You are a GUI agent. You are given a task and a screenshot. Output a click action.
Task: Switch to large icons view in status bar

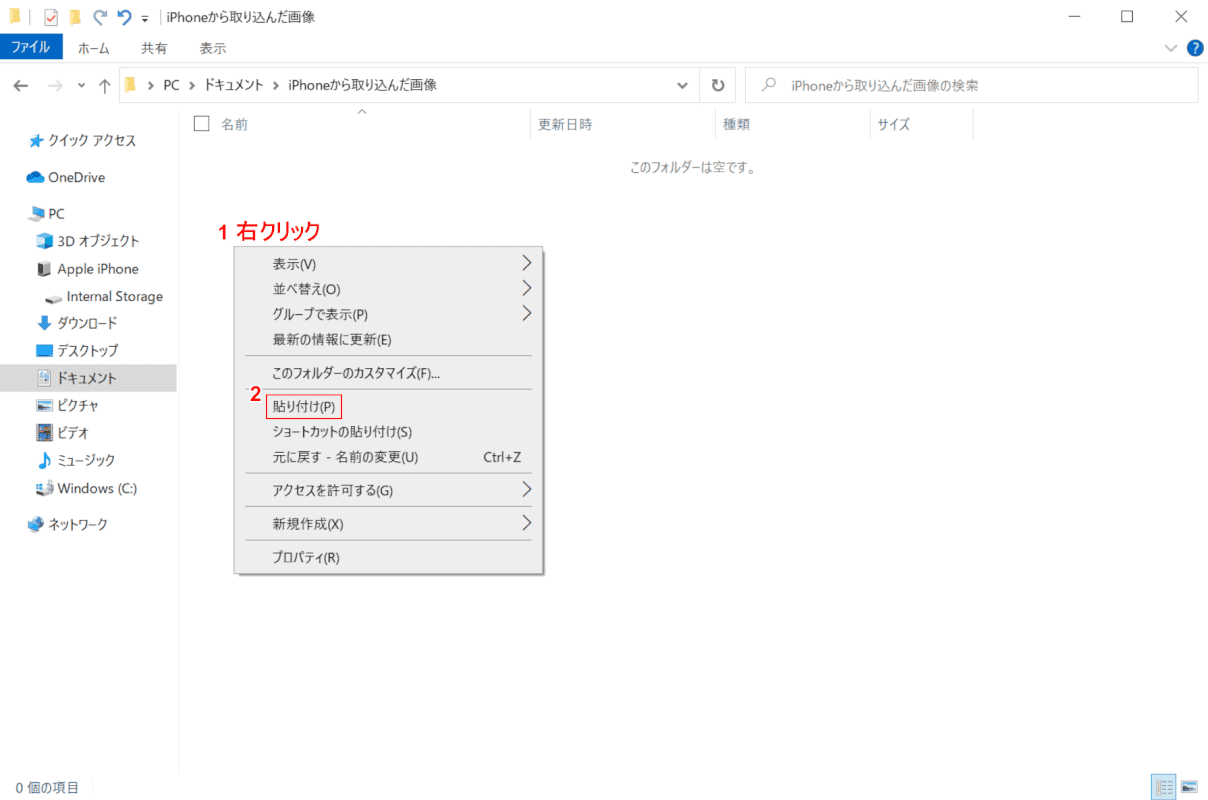pyautogui.click(x=1189, y=787)
